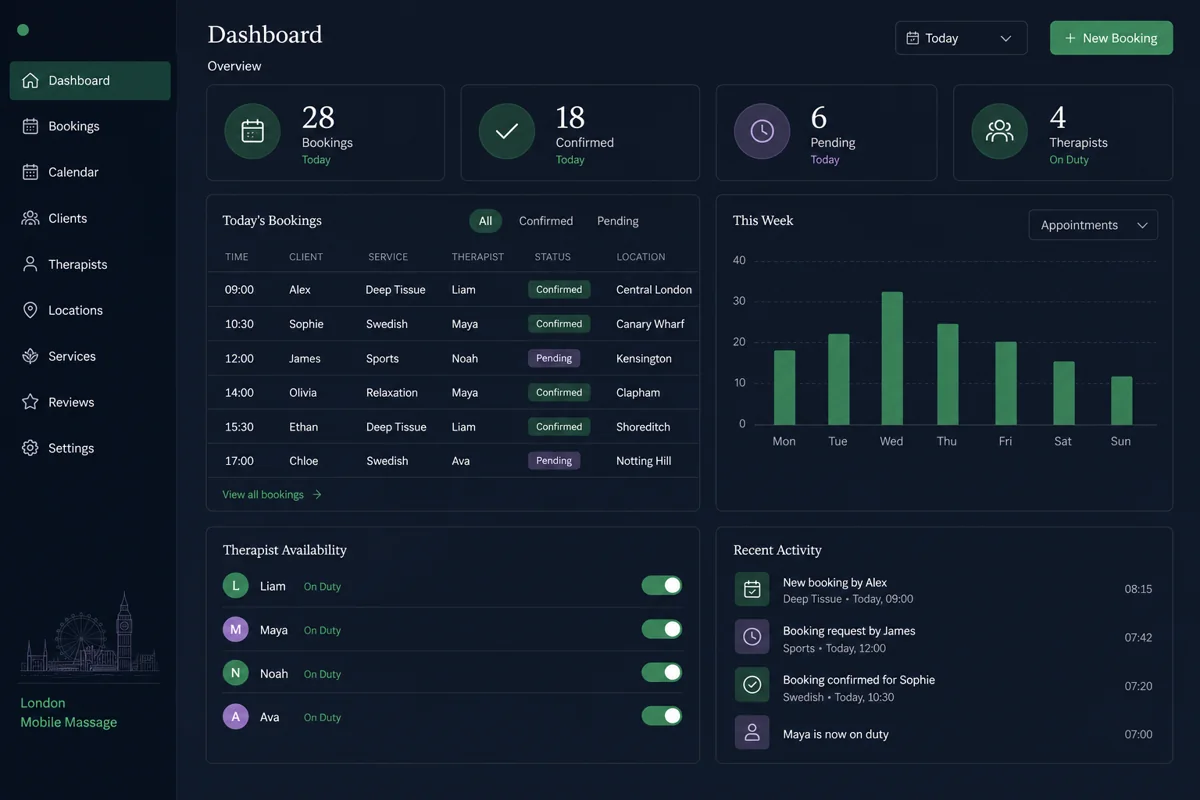Click the calendar icon on 28 Bookings card
Viewport: 1200px width, 800px height.
pos(252,131)
